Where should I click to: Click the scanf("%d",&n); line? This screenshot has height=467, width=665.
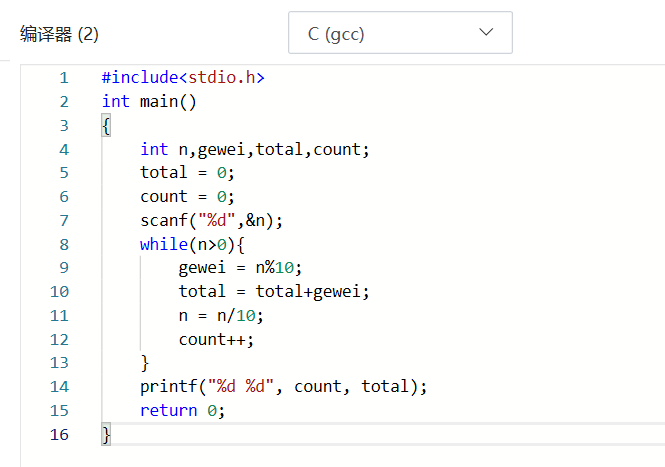pyautogui.click(x=211, y=221)
